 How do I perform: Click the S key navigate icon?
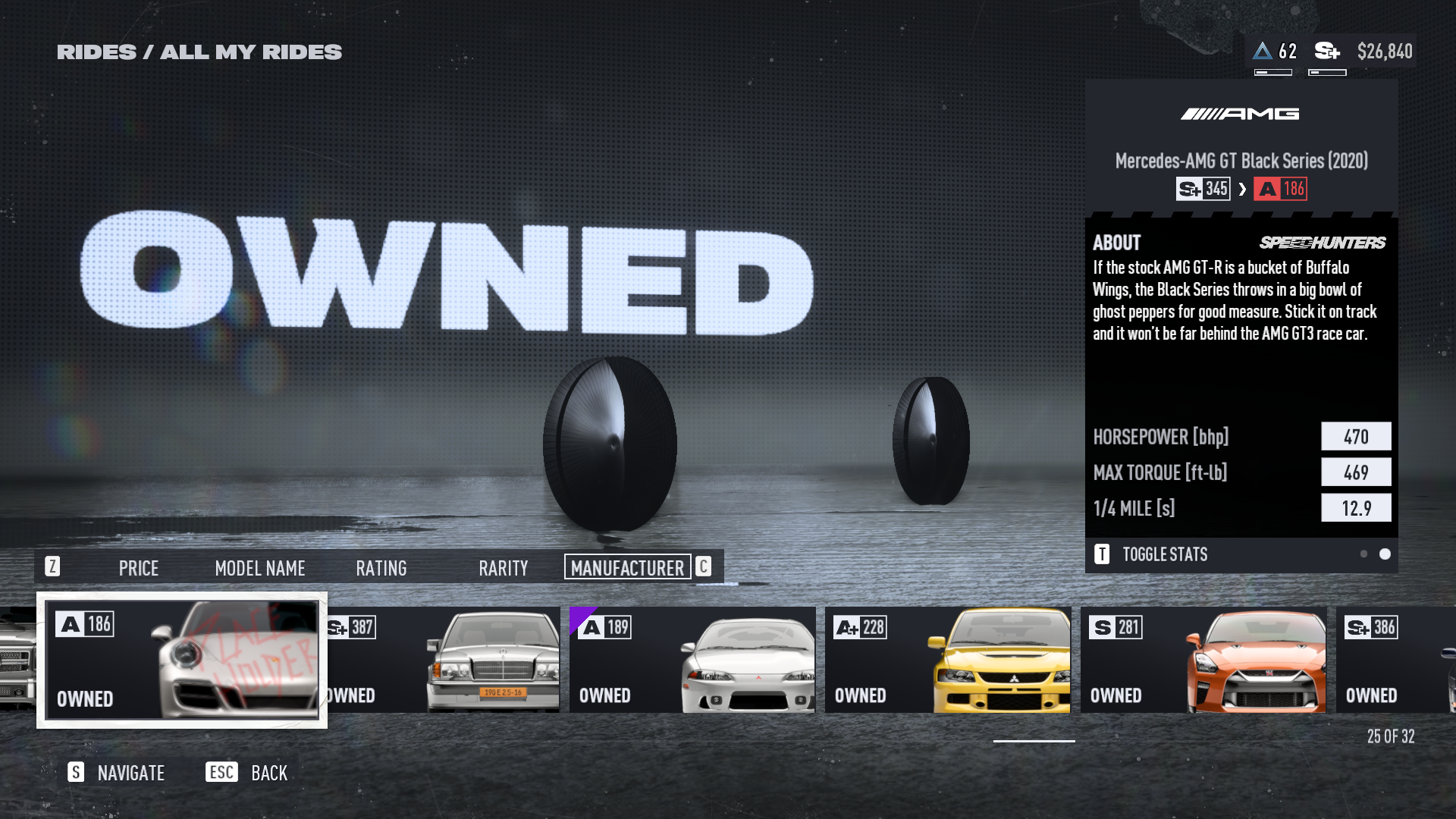click(x=76, y=772)
